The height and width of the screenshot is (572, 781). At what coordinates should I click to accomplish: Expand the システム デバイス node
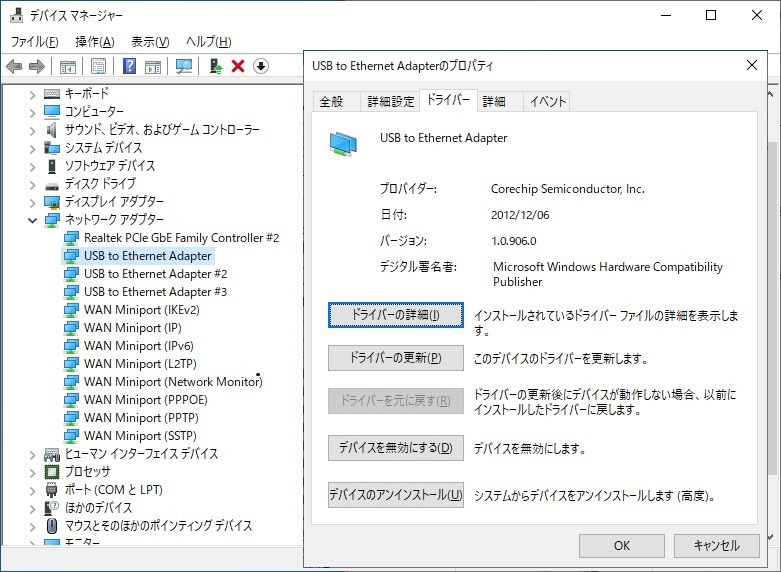click(x=32, y=148)
